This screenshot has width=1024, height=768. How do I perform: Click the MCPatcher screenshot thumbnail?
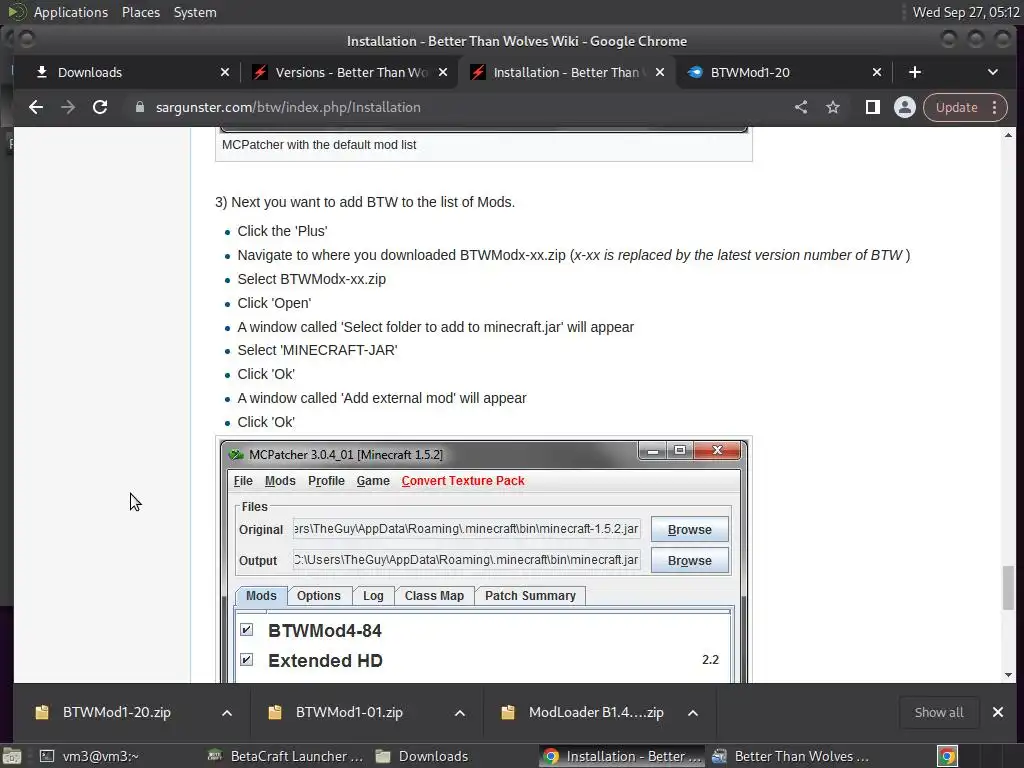point(483,560)
